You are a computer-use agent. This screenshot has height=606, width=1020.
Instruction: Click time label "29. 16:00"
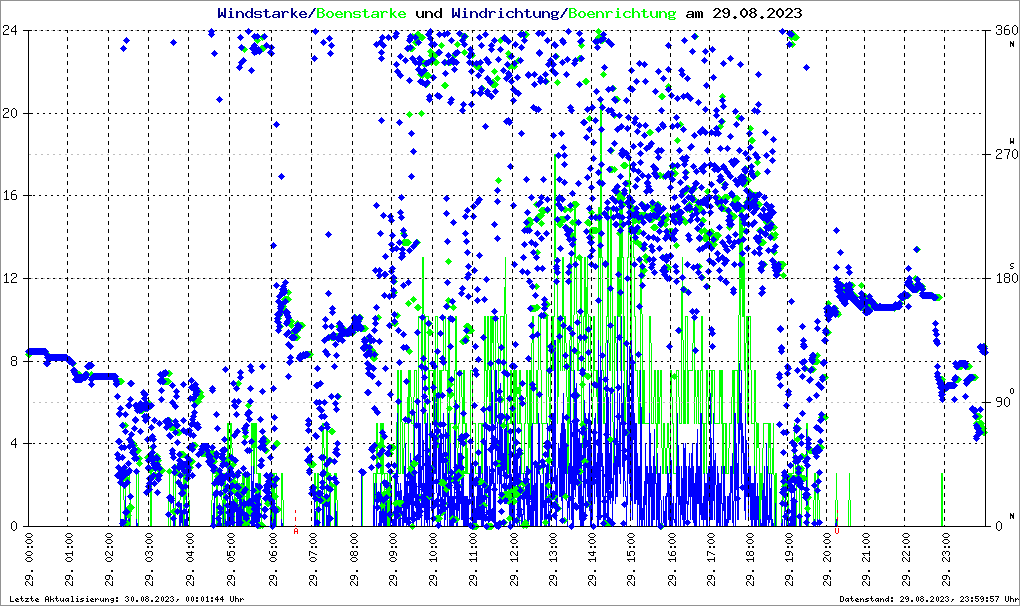pos(671,559)
